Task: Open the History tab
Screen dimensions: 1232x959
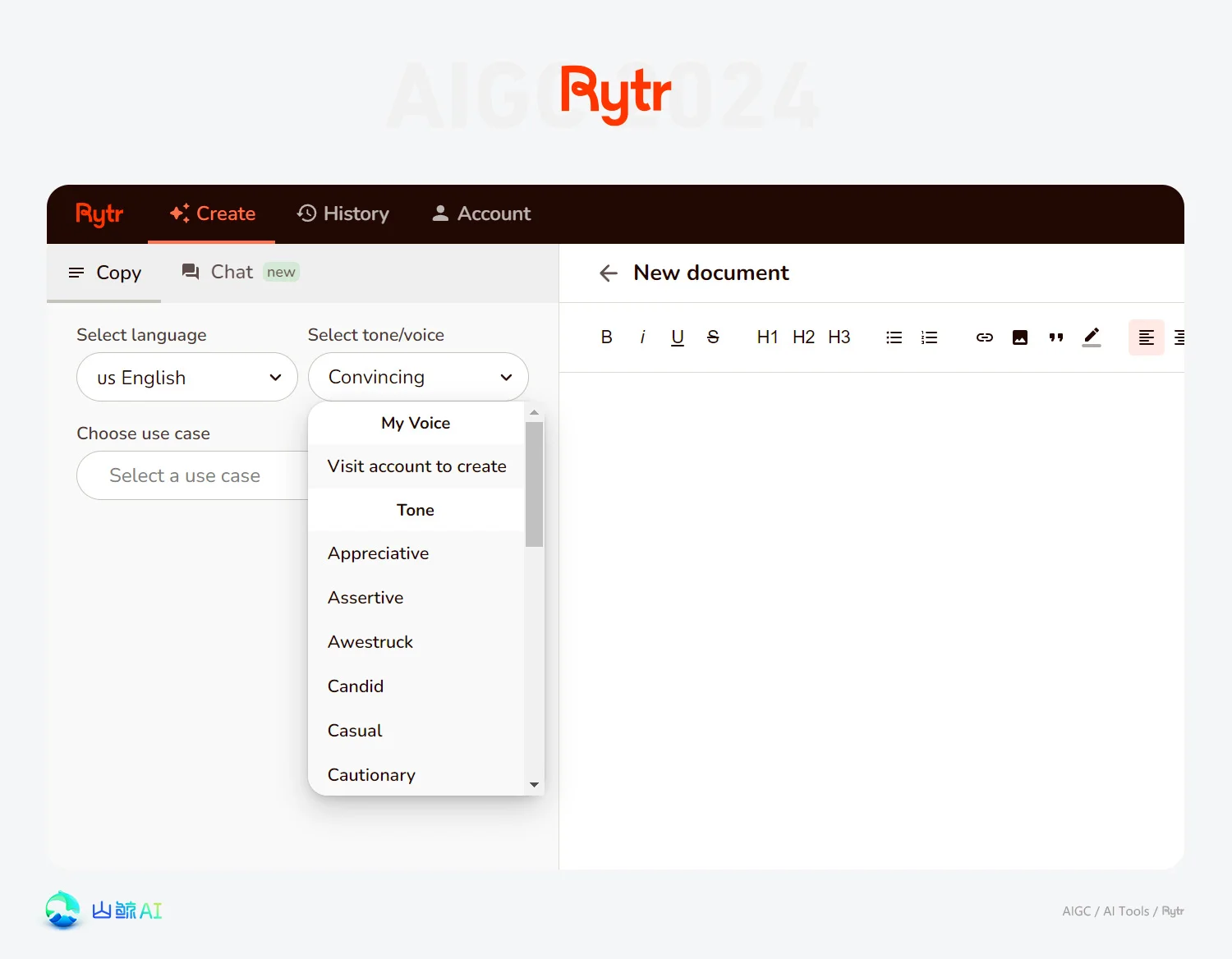Action: (x=342, y=213)
